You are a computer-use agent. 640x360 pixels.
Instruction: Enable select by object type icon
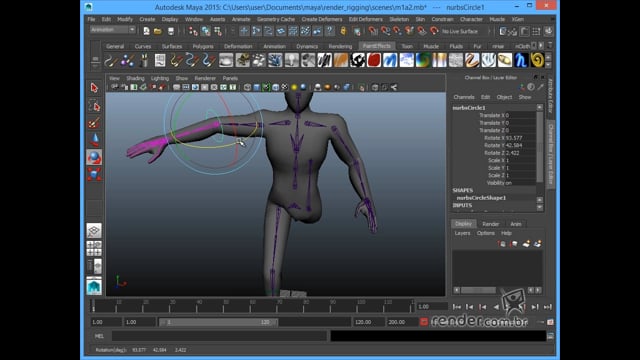click(x=206, y=31)
